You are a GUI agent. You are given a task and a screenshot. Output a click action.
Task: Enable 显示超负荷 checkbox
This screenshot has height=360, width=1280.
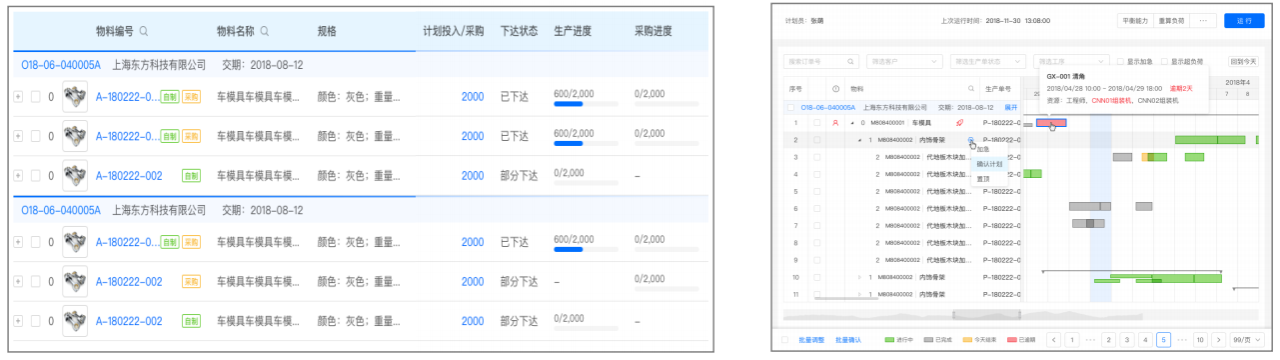click(1164, 61)
